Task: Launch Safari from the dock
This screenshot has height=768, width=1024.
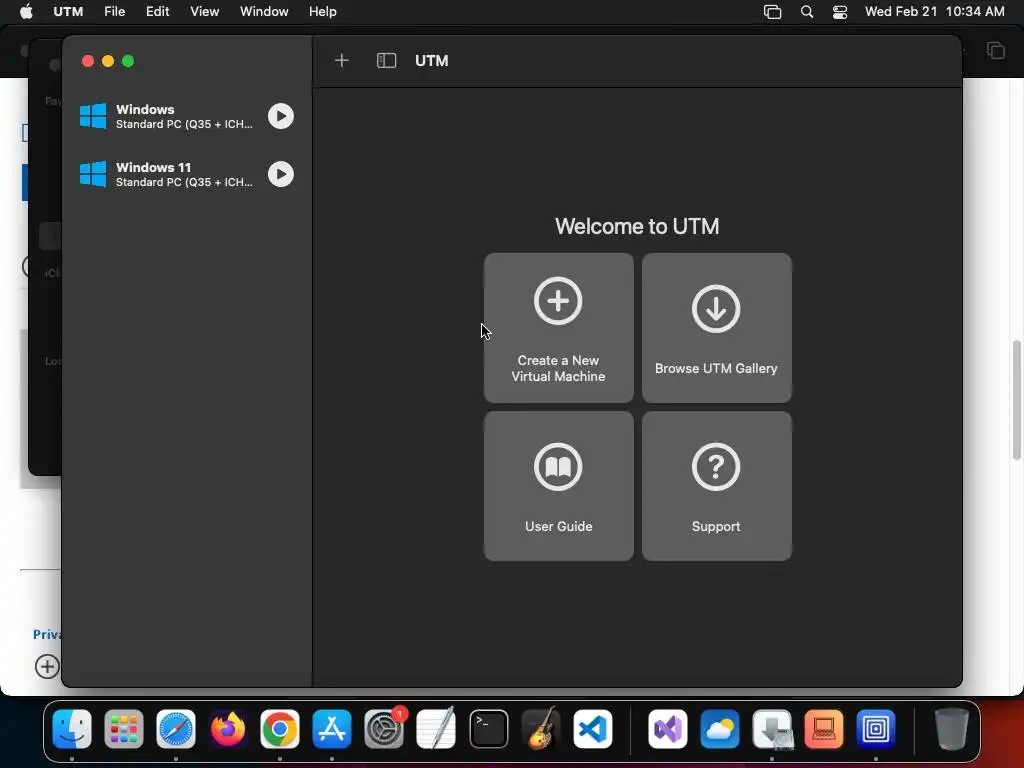Action: 176,729
